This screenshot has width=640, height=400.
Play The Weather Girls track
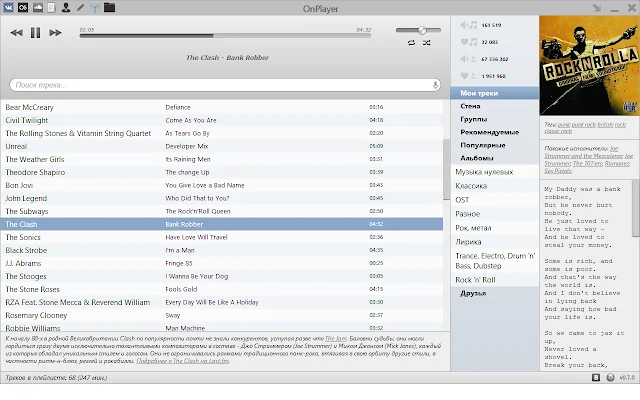(222, 159)
